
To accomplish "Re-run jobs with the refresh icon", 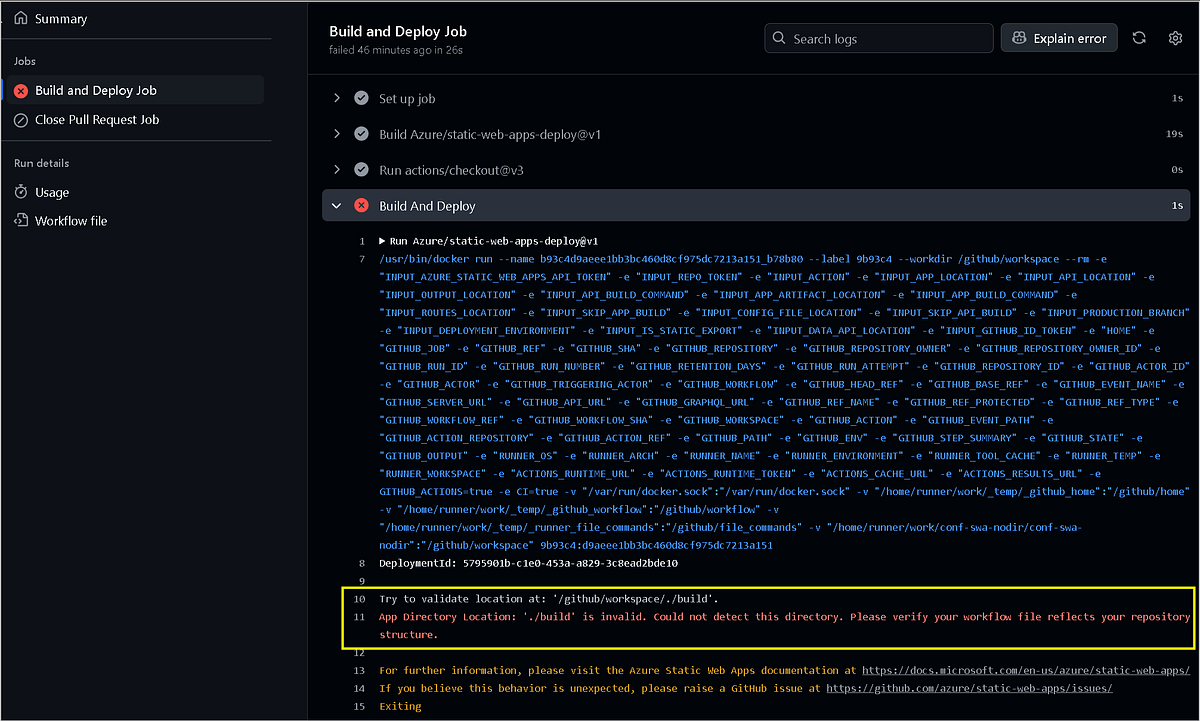I will coord(1139,38).
